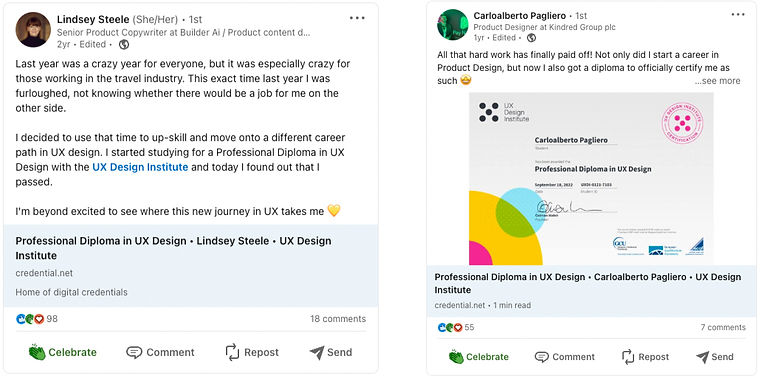
Task: Click the reaction icons beside 55 count
Action: [450, 328]
